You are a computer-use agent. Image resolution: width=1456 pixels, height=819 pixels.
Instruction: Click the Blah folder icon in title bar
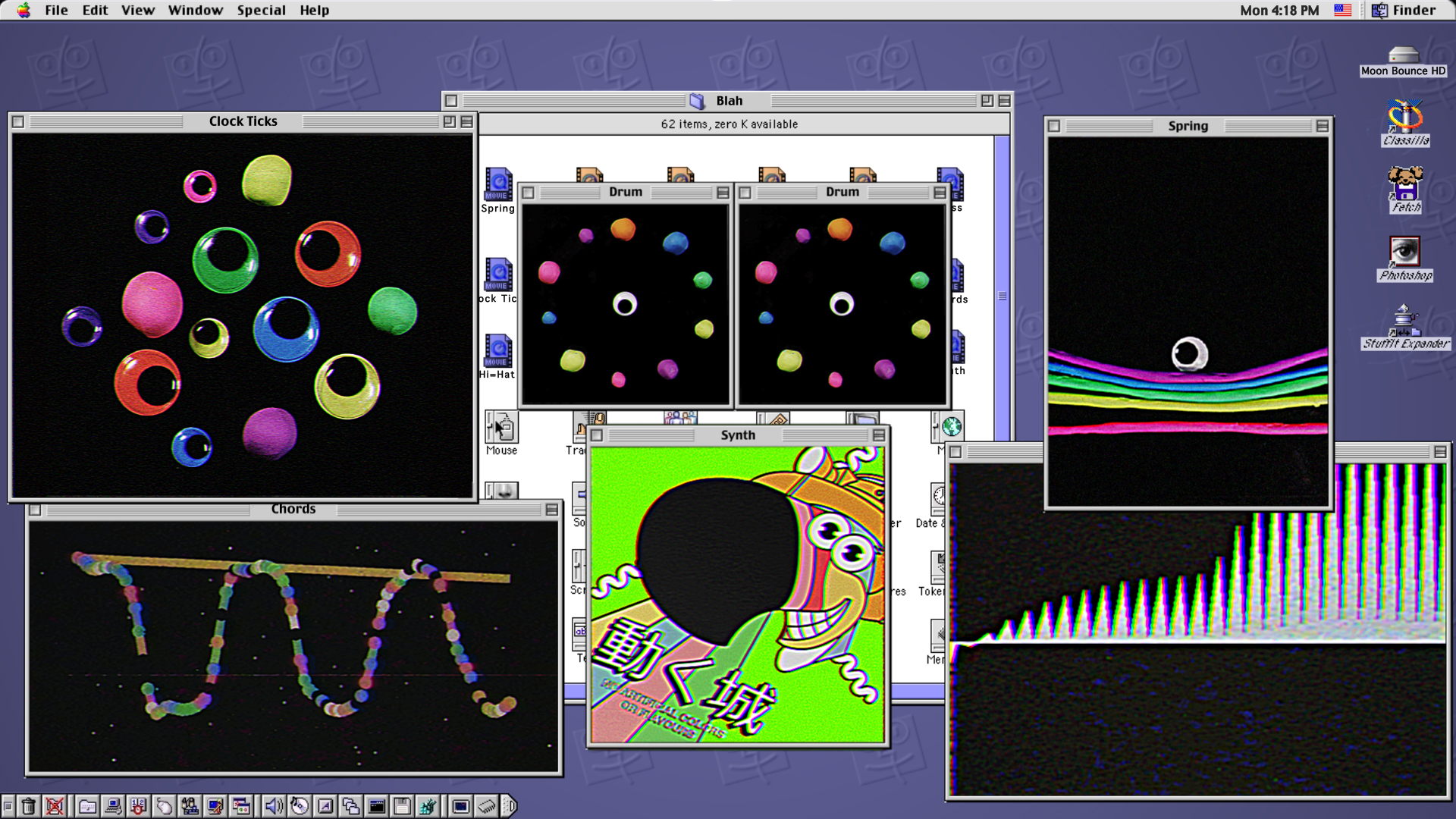[x=697, y=101]
